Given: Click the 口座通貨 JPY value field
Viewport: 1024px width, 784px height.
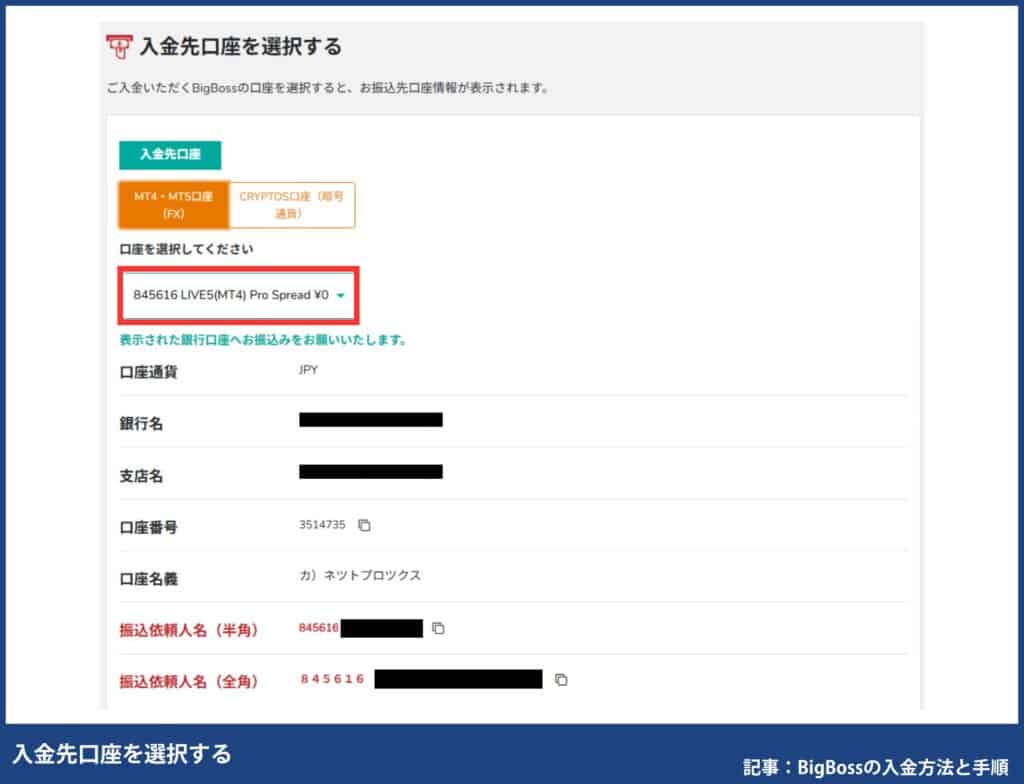Looking at the screenshot, I should tap(308, 370).
